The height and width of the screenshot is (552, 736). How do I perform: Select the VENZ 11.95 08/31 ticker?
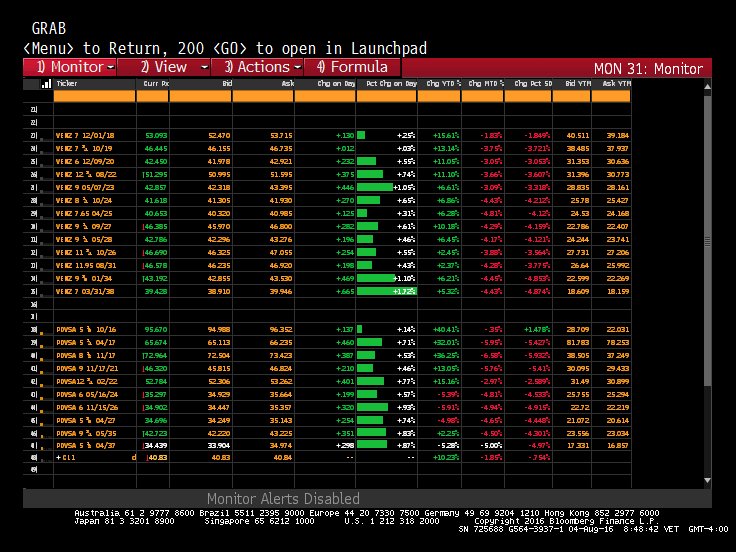(x=86, y=266)
